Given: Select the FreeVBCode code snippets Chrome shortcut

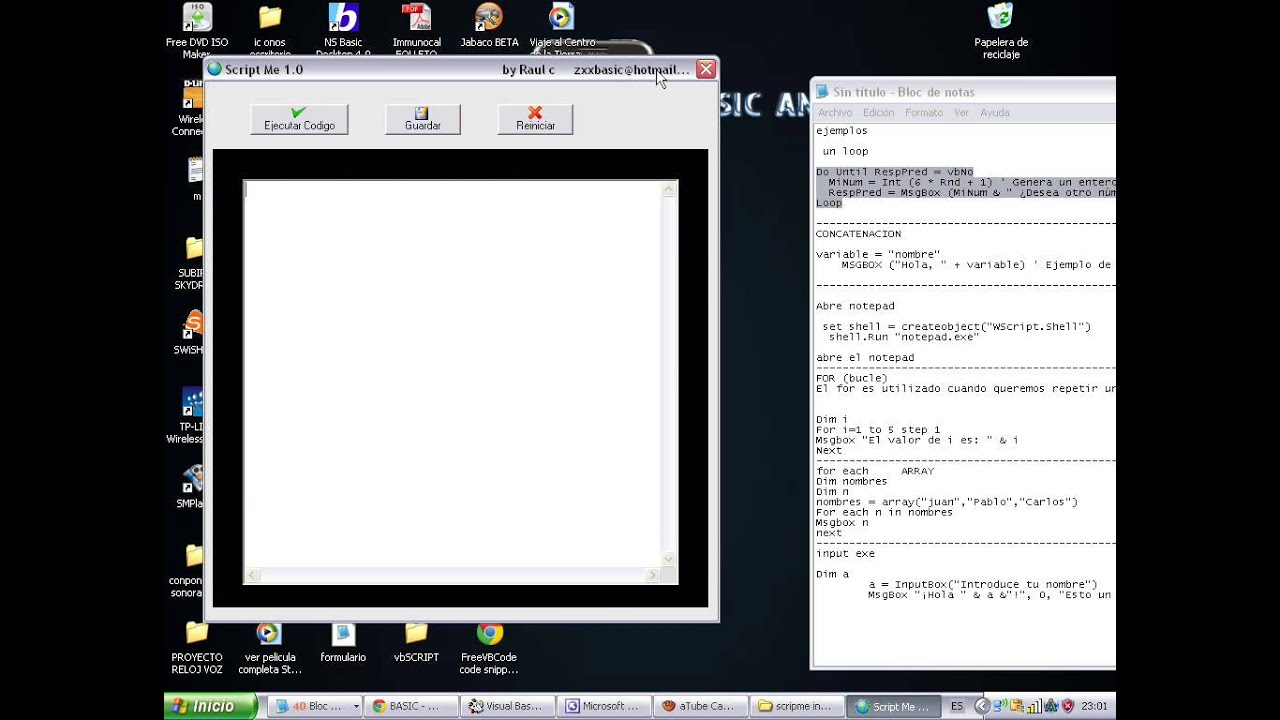Looking at the screenshot, I should click(x=489, y=648).
